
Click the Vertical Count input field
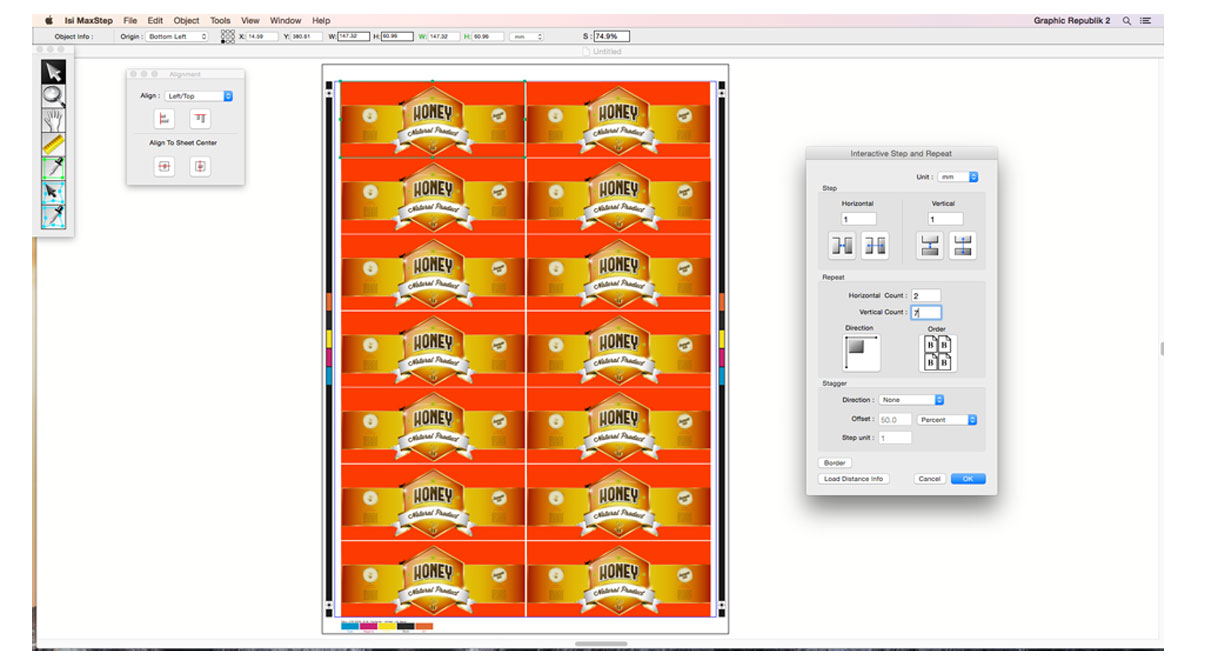pos(925,312)
